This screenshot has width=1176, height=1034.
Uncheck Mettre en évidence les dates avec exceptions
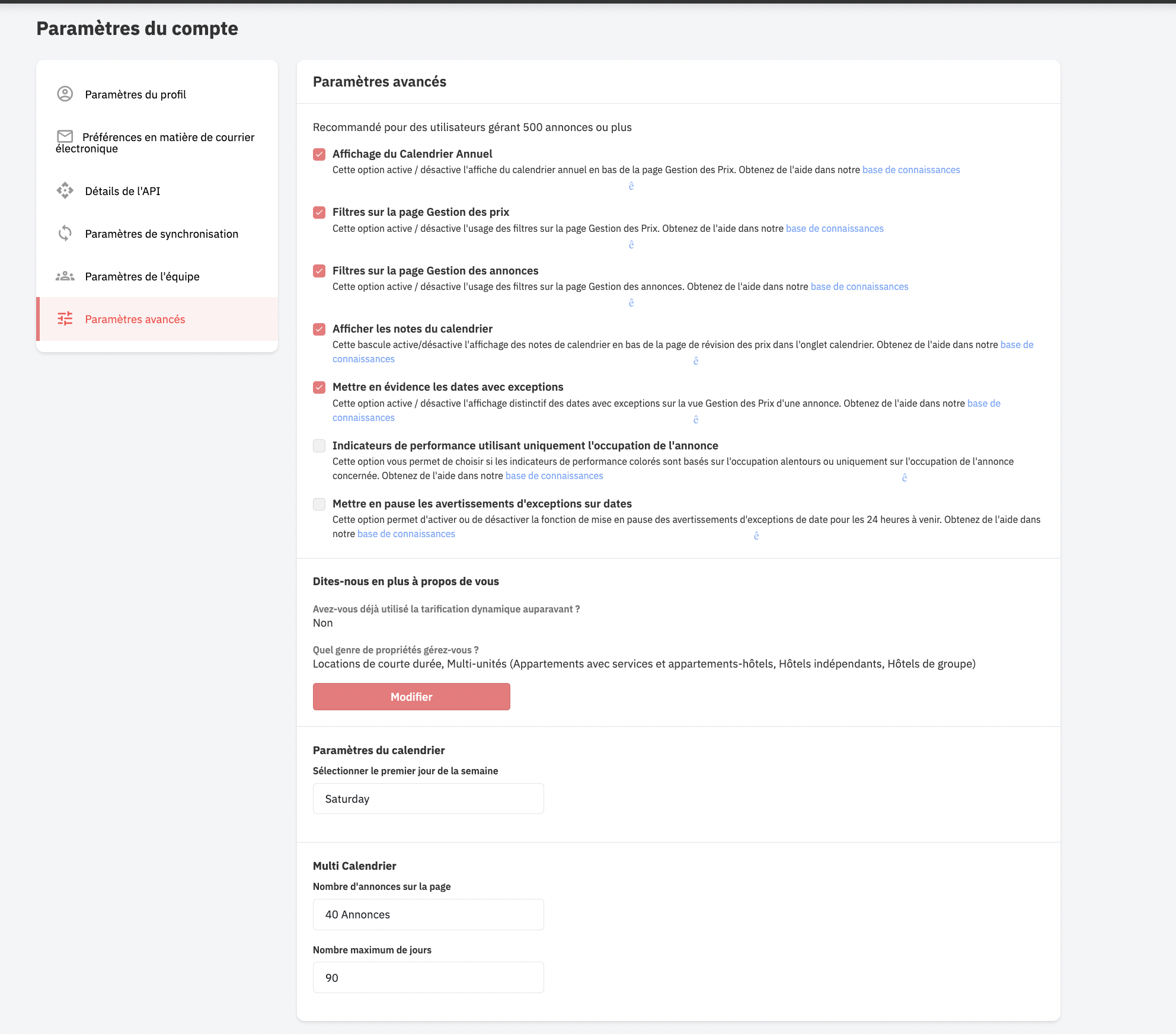click(319, 388)
